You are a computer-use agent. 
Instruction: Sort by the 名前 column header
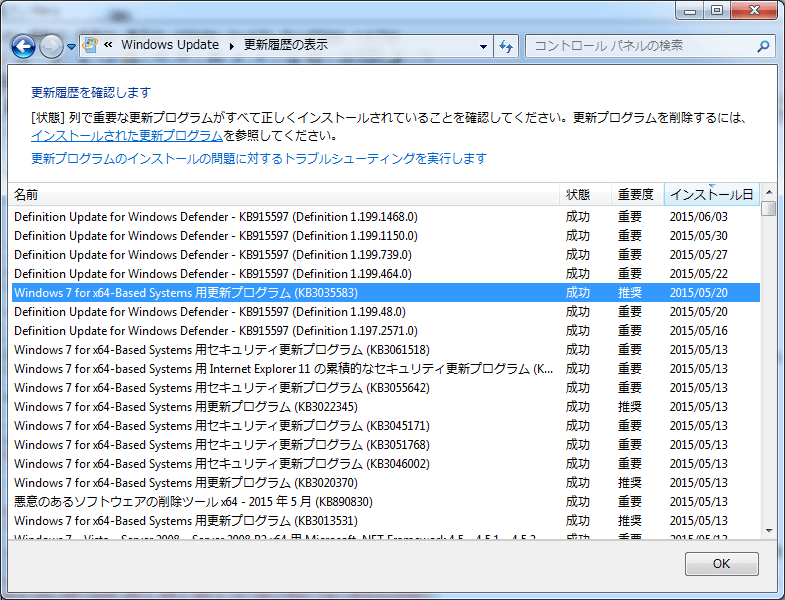[284, 194]
